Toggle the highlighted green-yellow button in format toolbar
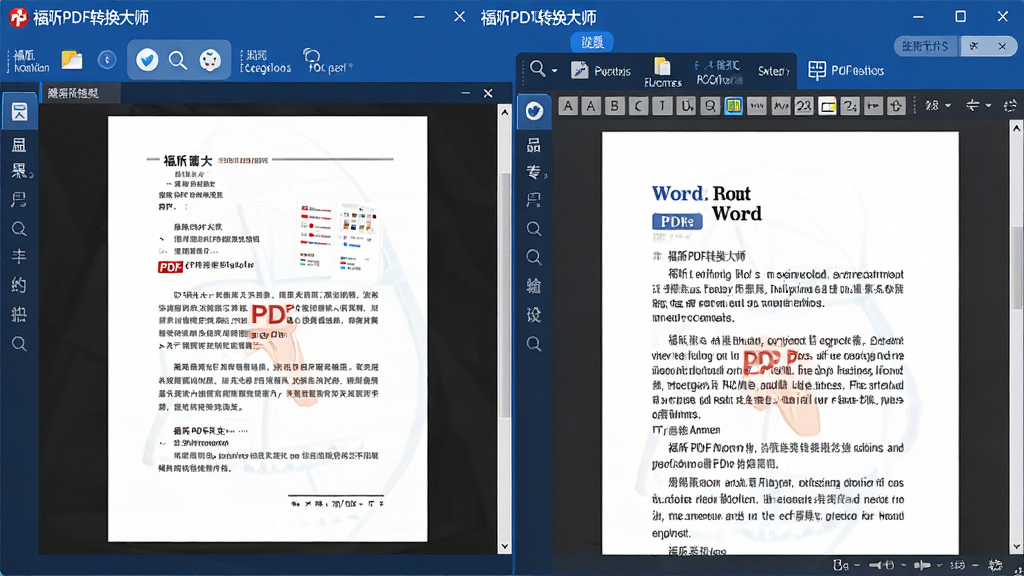Viewport: 1024px width, 576px height. (733, 106)
